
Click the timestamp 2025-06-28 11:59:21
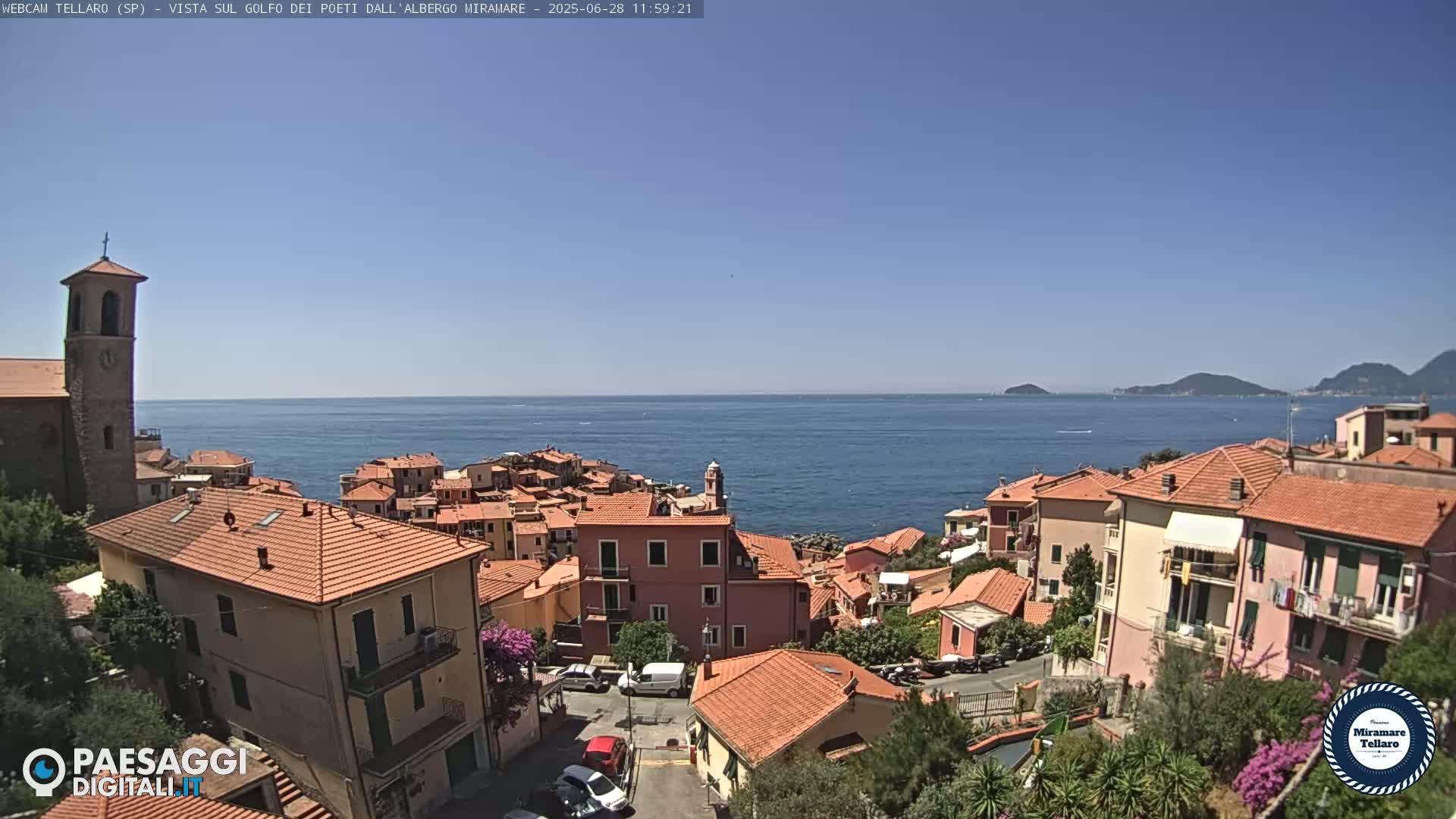click(620, 9)
